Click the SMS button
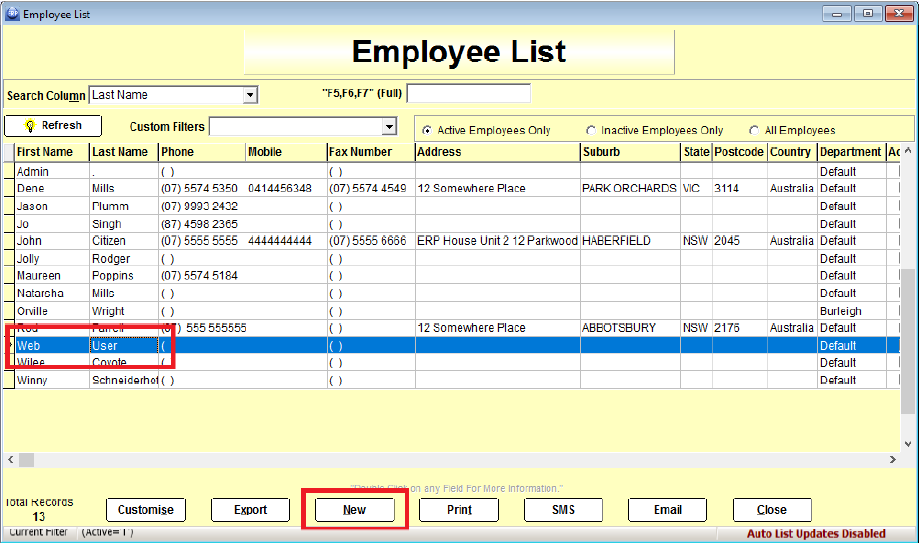The image size is (919, 544). 563,510
